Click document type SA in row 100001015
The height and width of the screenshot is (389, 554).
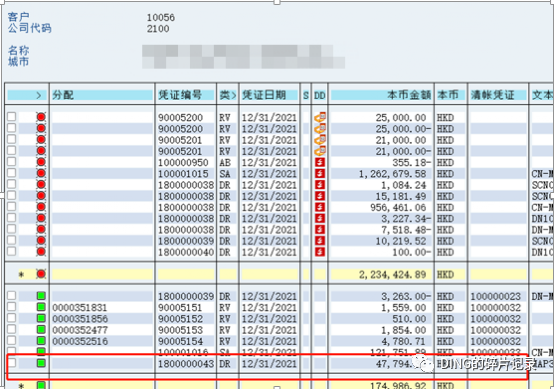[x=225, y=174]
